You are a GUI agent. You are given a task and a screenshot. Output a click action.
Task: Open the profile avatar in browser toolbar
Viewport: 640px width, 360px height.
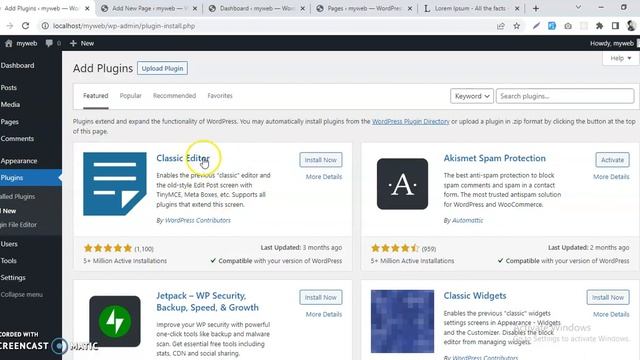631,26
